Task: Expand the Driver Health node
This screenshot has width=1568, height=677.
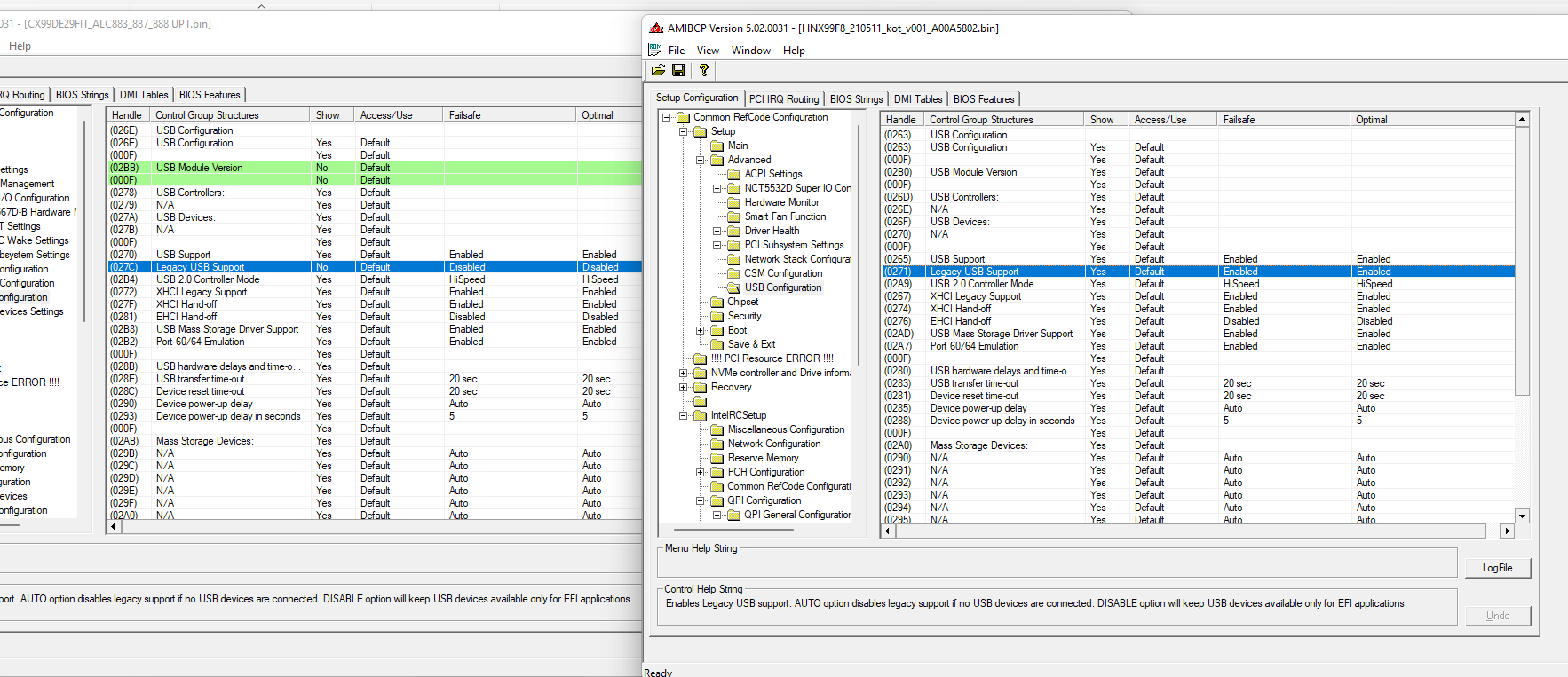Action: pyautogui.click(x=717, y=232)
